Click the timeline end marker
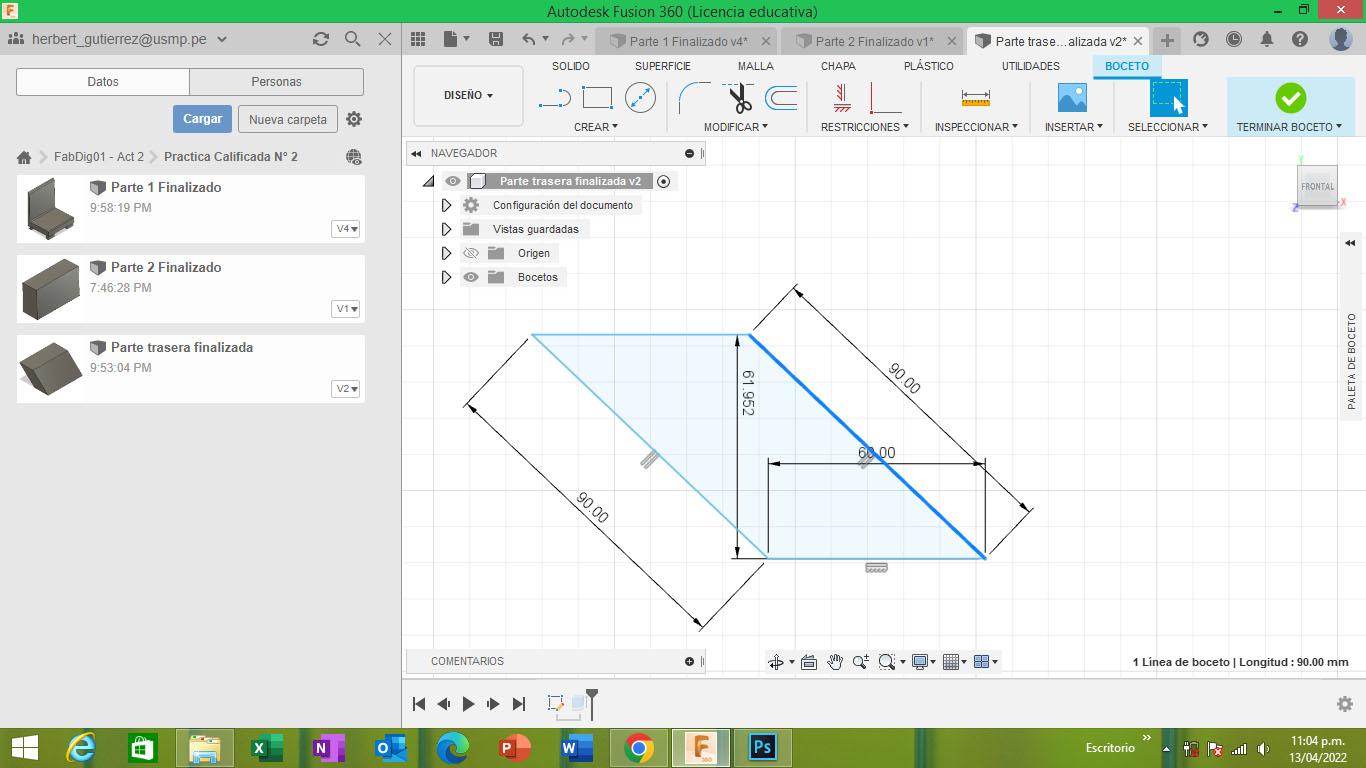Viewport: 1366px width, 768px height. point(592,703)
